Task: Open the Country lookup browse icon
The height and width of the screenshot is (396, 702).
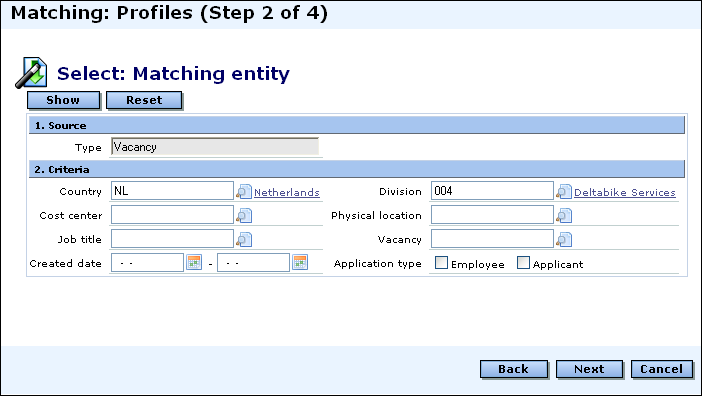Action: pos(244,192)
